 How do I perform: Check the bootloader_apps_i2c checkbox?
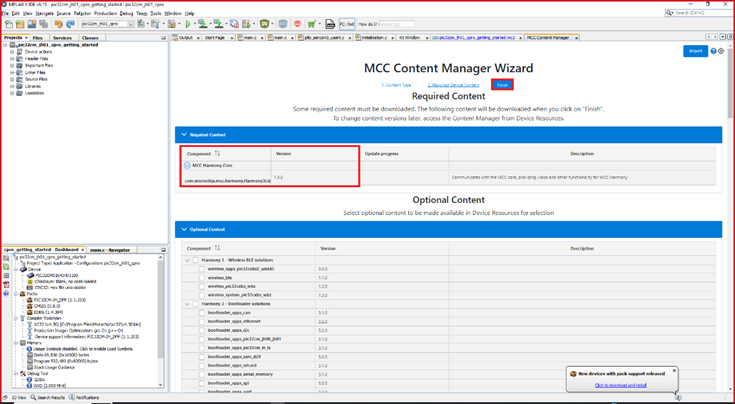tap(202, 330)
